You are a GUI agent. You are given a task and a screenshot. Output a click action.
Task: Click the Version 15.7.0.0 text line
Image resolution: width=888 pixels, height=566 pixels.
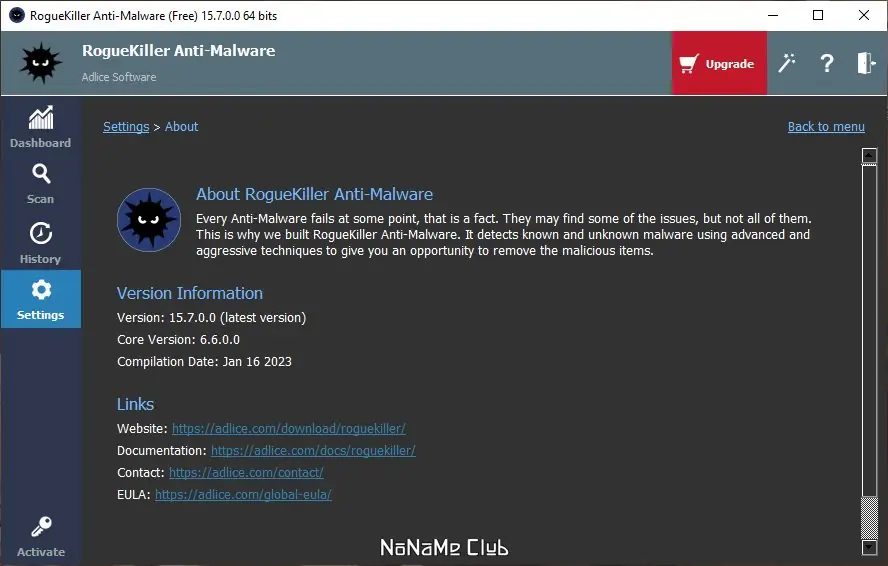click(x=211, y=317)
